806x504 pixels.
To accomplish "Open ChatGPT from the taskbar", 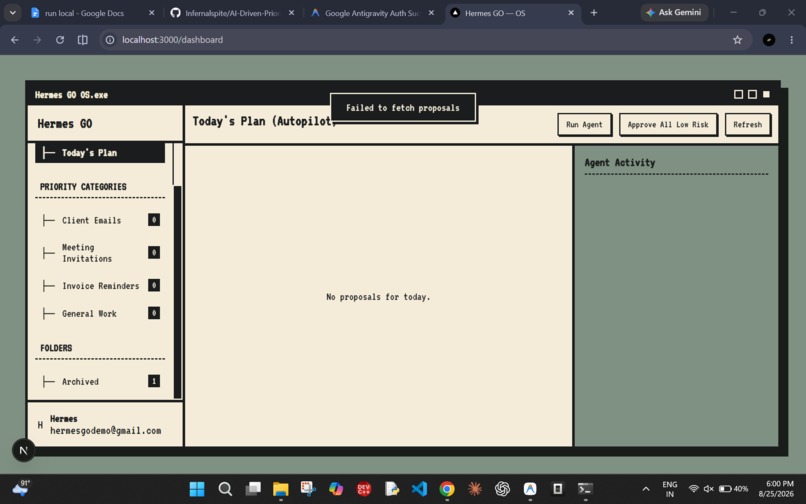I will point(502,489).
